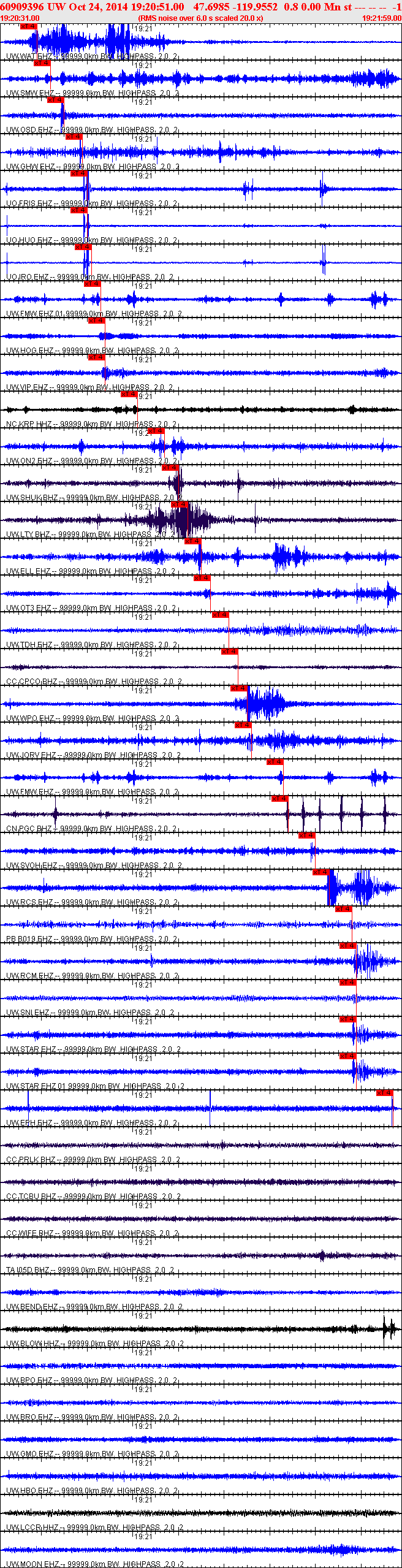Select the start time '19:20:31.00'
Screen dimensions: 402x1568
(x=20, y=18)
